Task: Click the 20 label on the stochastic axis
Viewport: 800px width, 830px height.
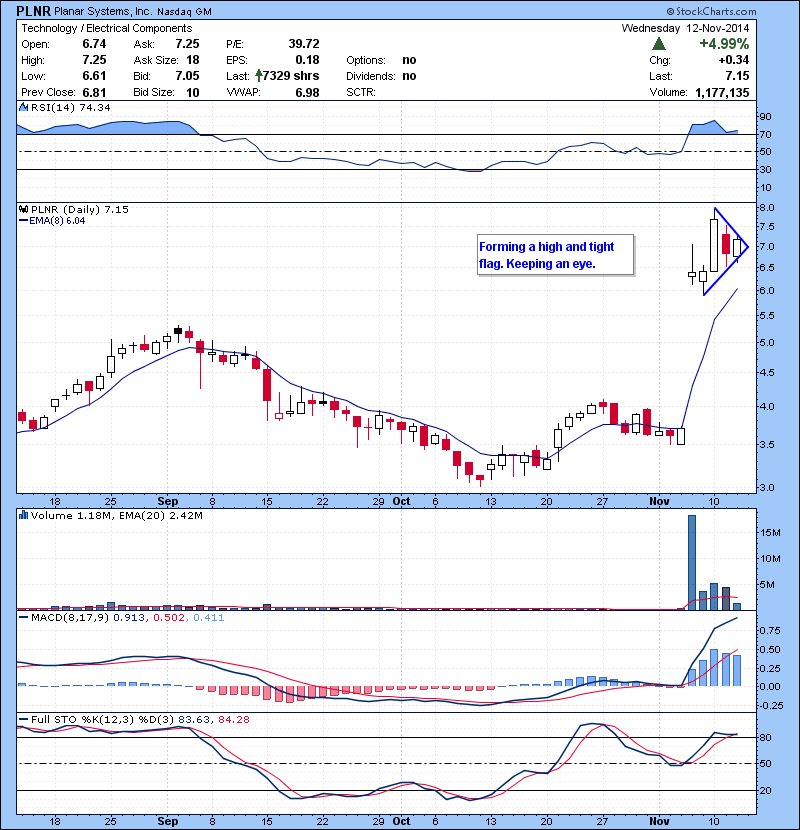Action: [x=766, y=790]
